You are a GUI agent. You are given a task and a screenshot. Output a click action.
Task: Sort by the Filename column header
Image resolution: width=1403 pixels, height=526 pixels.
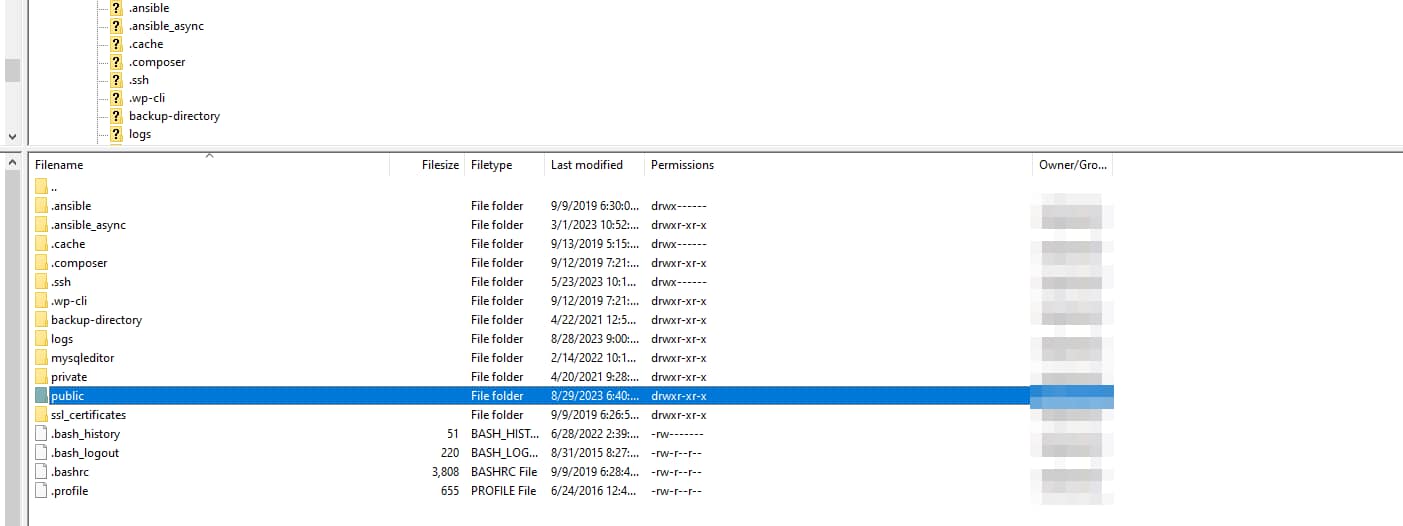coord(209,165)
